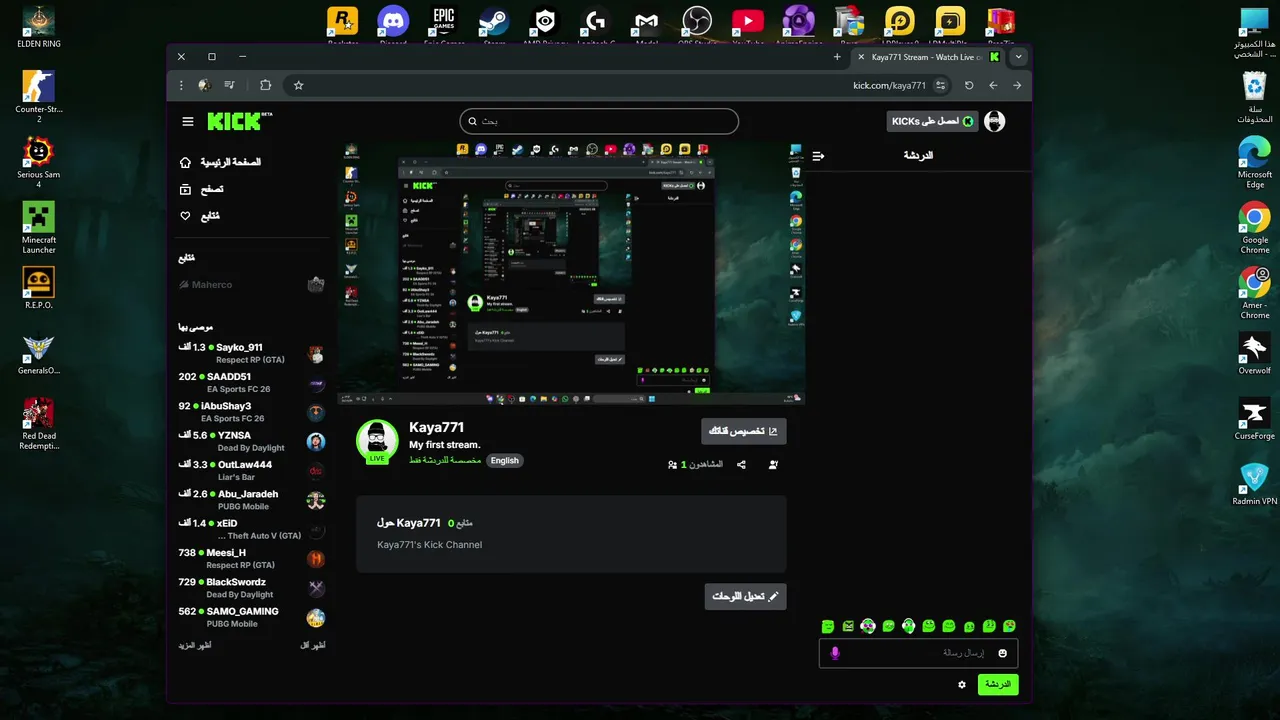Go back with the browser arrow

(x=993, y=86)
